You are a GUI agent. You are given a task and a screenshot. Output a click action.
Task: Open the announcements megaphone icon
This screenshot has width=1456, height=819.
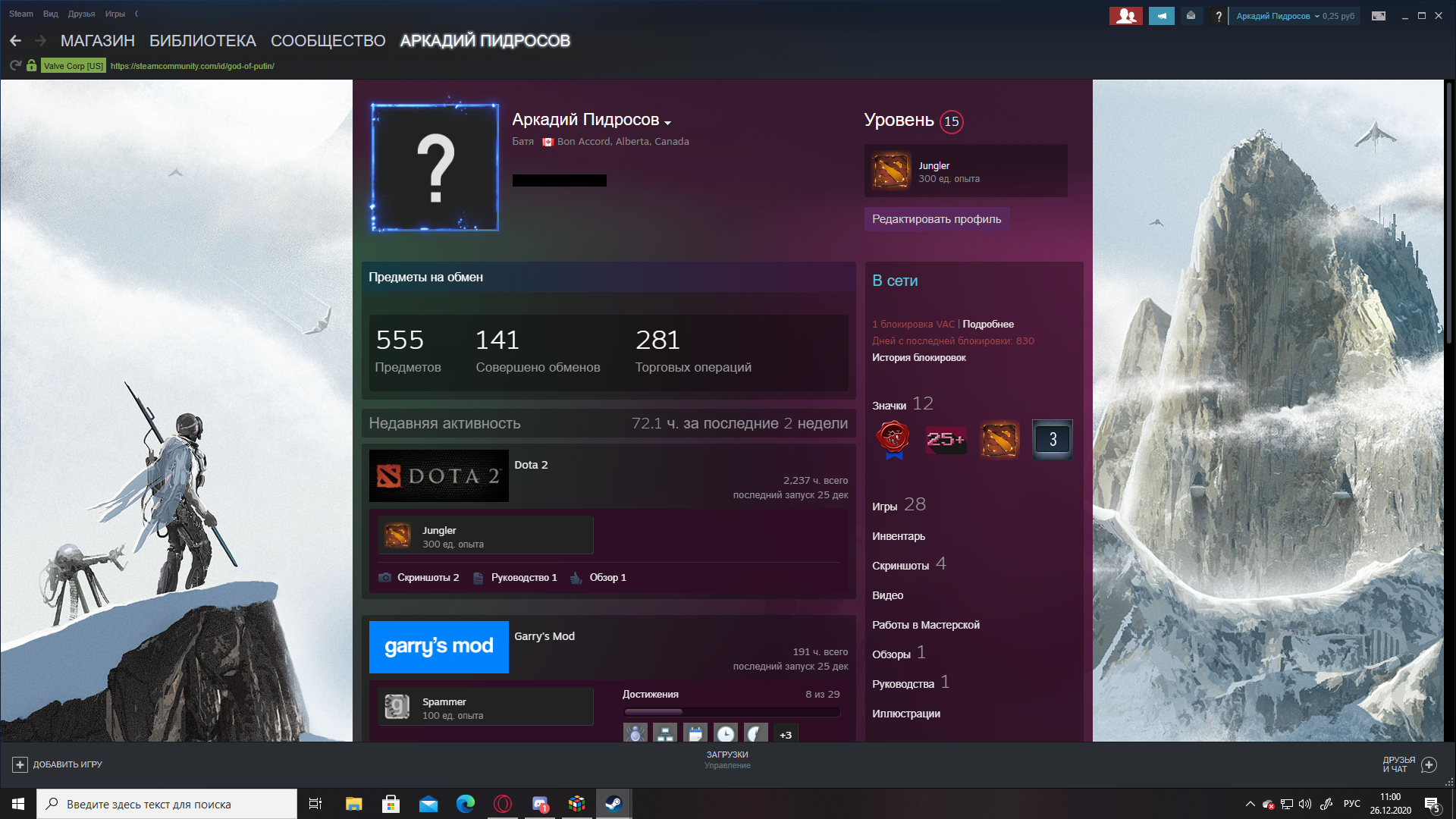[x=1161, y=16]
